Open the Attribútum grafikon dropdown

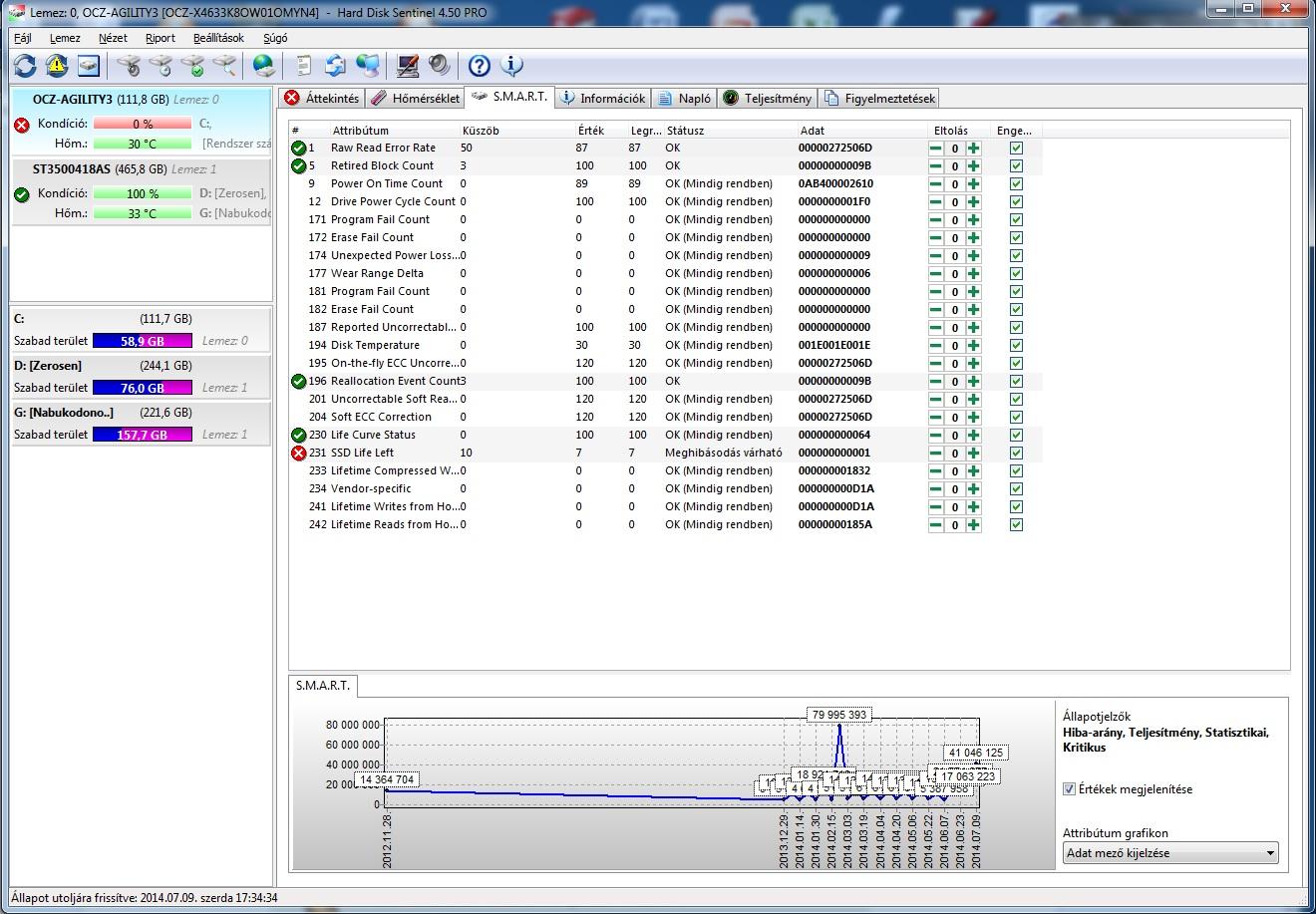(x=1170, y=853)
